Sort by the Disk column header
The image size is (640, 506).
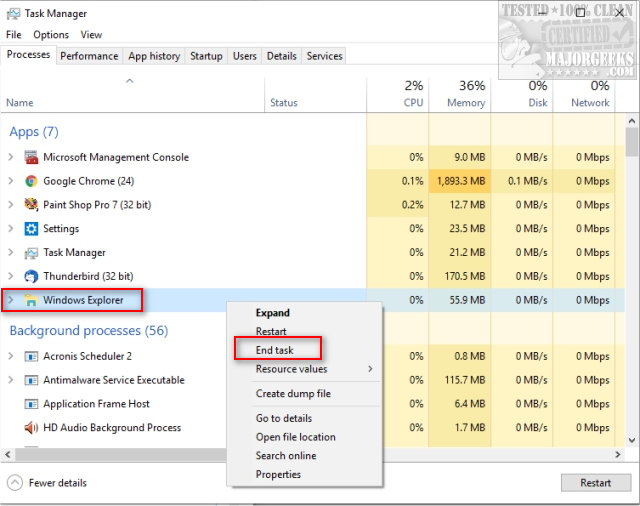[522, 95]
